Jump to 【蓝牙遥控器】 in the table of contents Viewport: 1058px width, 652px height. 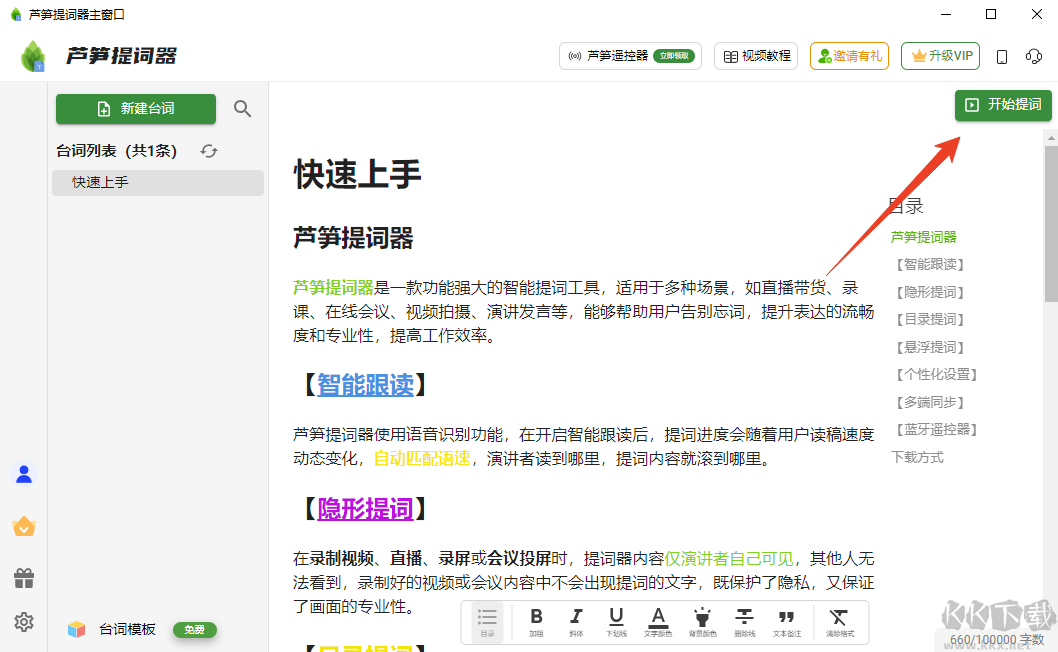[937, 430]
